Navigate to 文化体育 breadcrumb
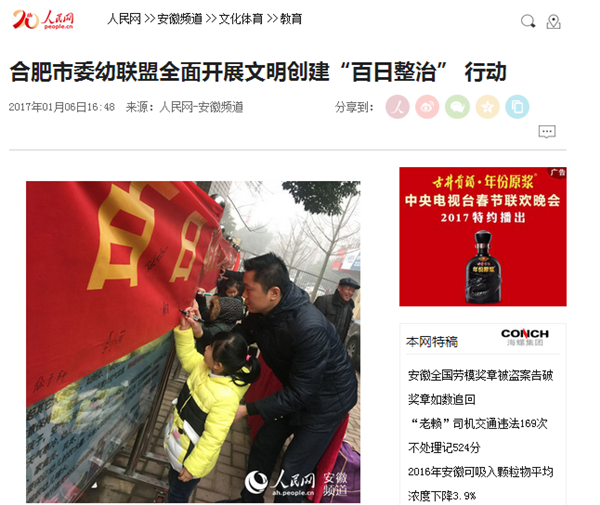 (x=241, y=19)
